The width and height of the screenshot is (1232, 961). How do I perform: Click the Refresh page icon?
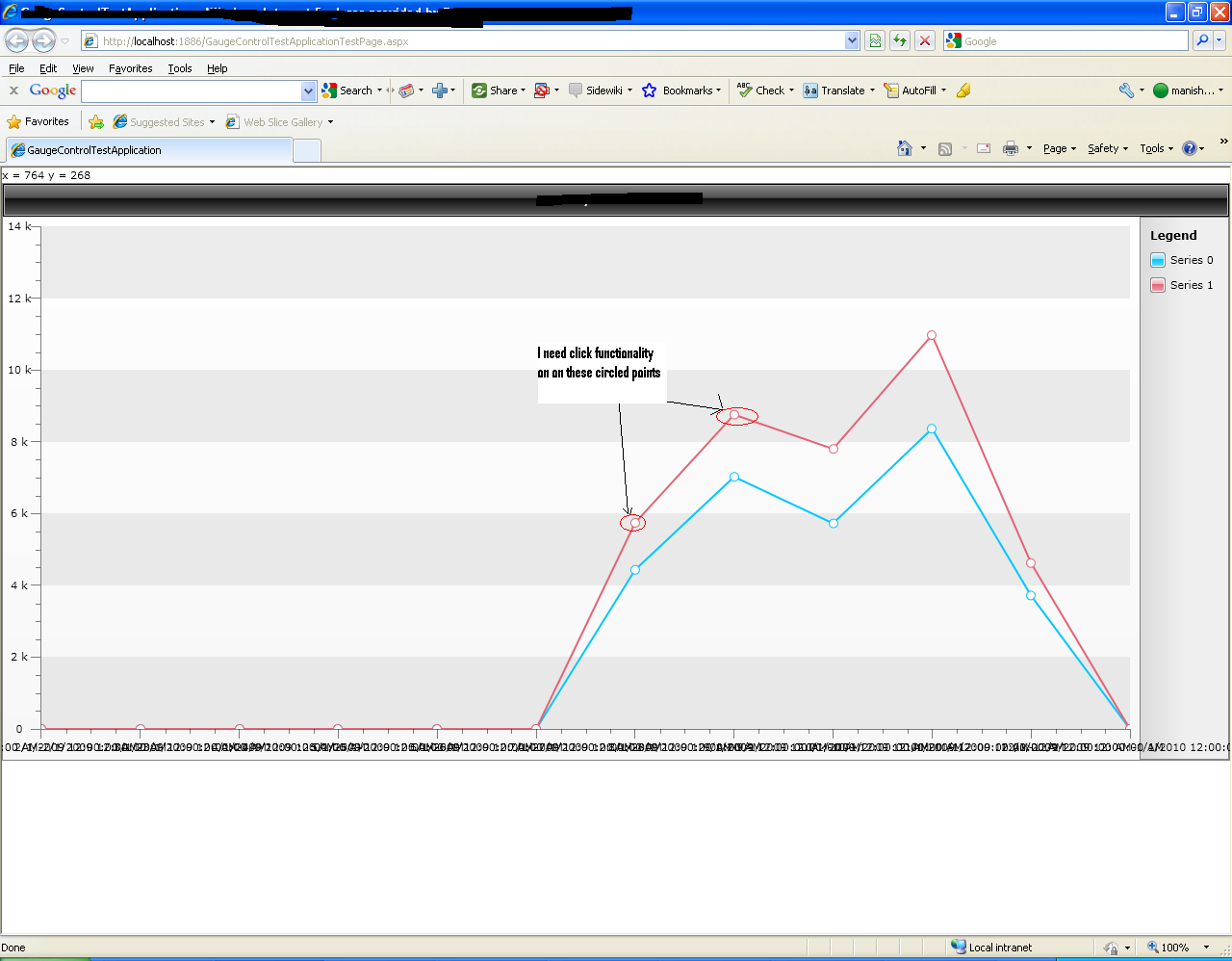pyautogui.click(x=899, y=40)
